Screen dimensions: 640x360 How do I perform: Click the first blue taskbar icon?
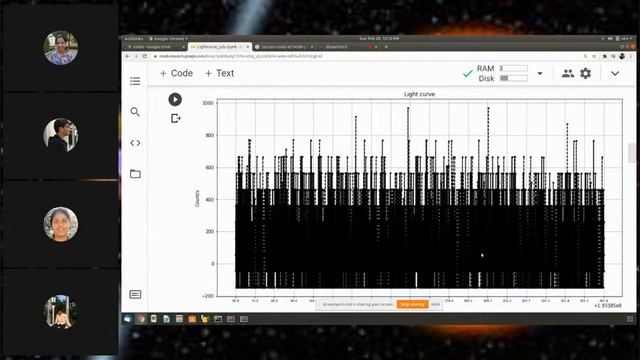point(128,319)
